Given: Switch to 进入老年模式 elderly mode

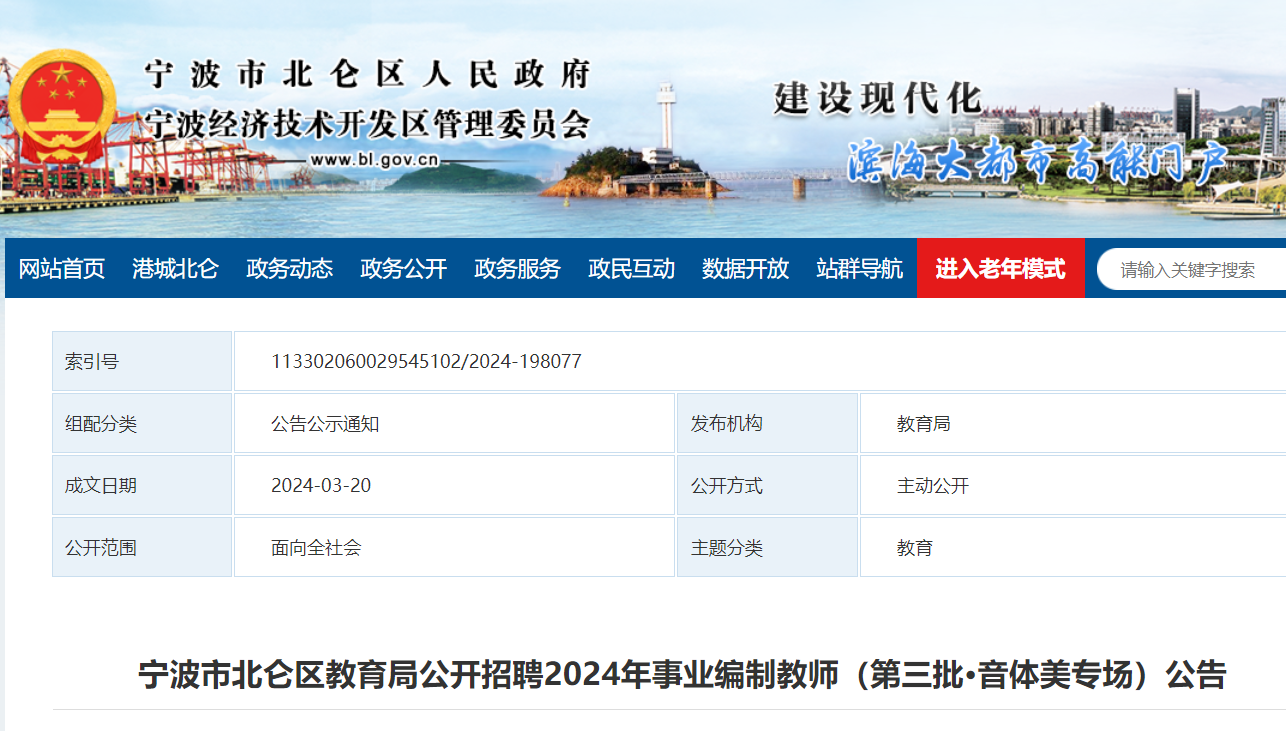Looking at the screenshot, I should (x=1001, y=268).
